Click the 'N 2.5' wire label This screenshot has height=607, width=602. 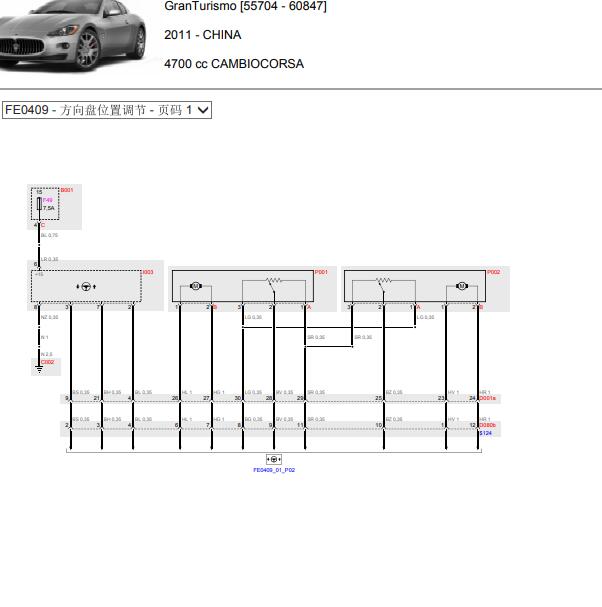point(46,355)
